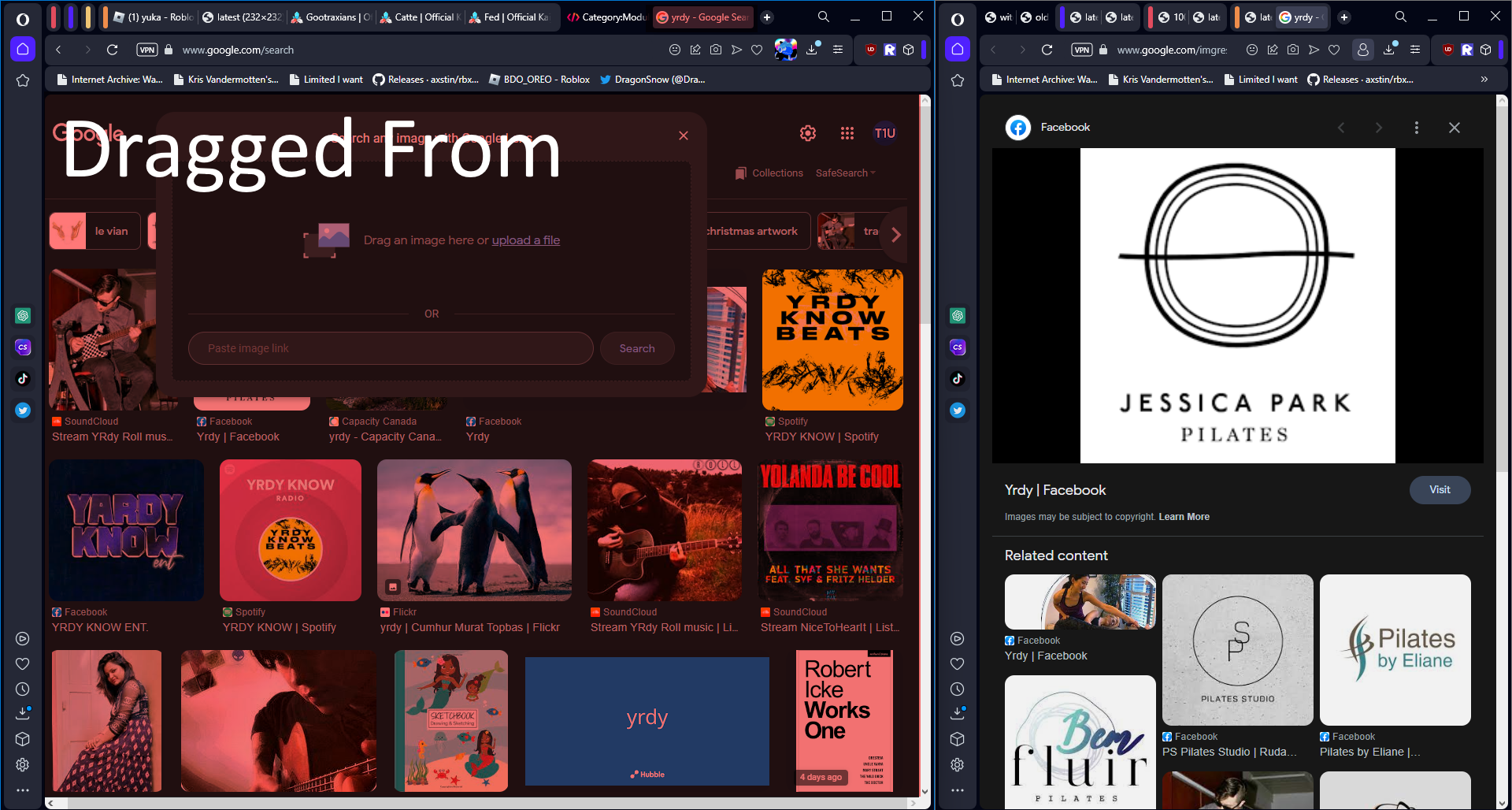Image resolution: width=1512 pixels, height=810 pixels.
Task: Click Learn More copyright link
Action: 1184,517
